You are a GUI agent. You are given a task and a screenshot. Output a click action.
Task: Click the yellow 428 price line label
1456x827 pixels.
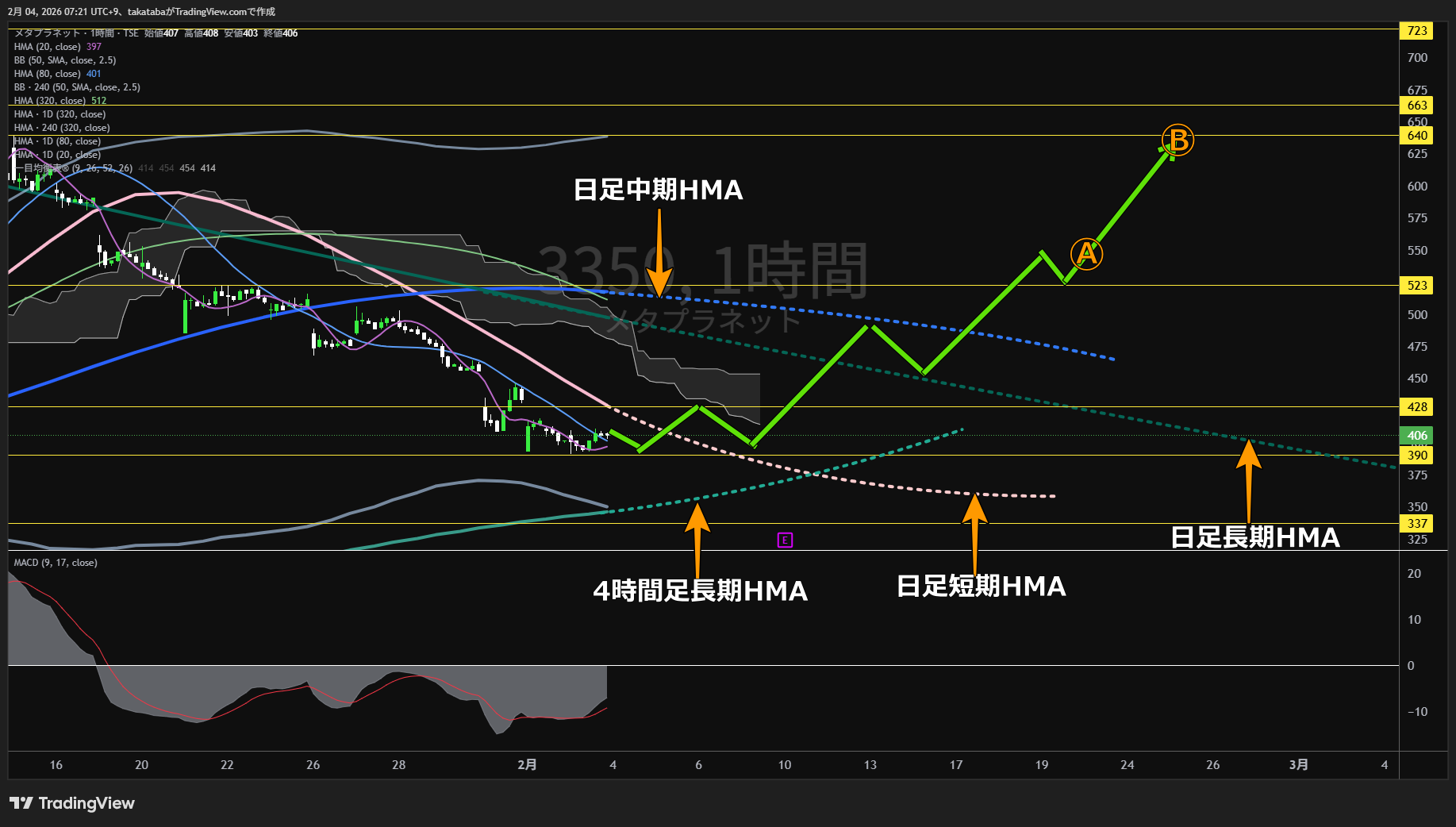pyautogui.click(x=1417, y=407)
